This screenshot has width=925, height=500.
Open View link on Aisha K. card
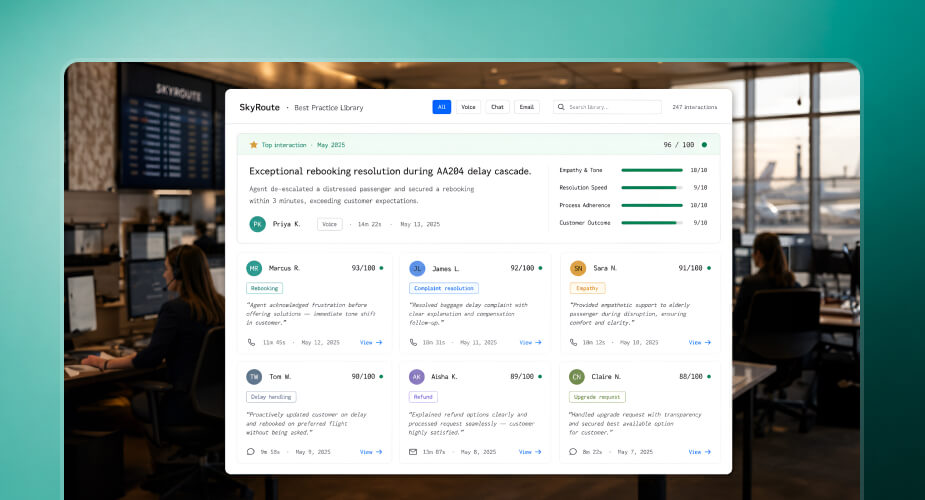pos(530,452)
